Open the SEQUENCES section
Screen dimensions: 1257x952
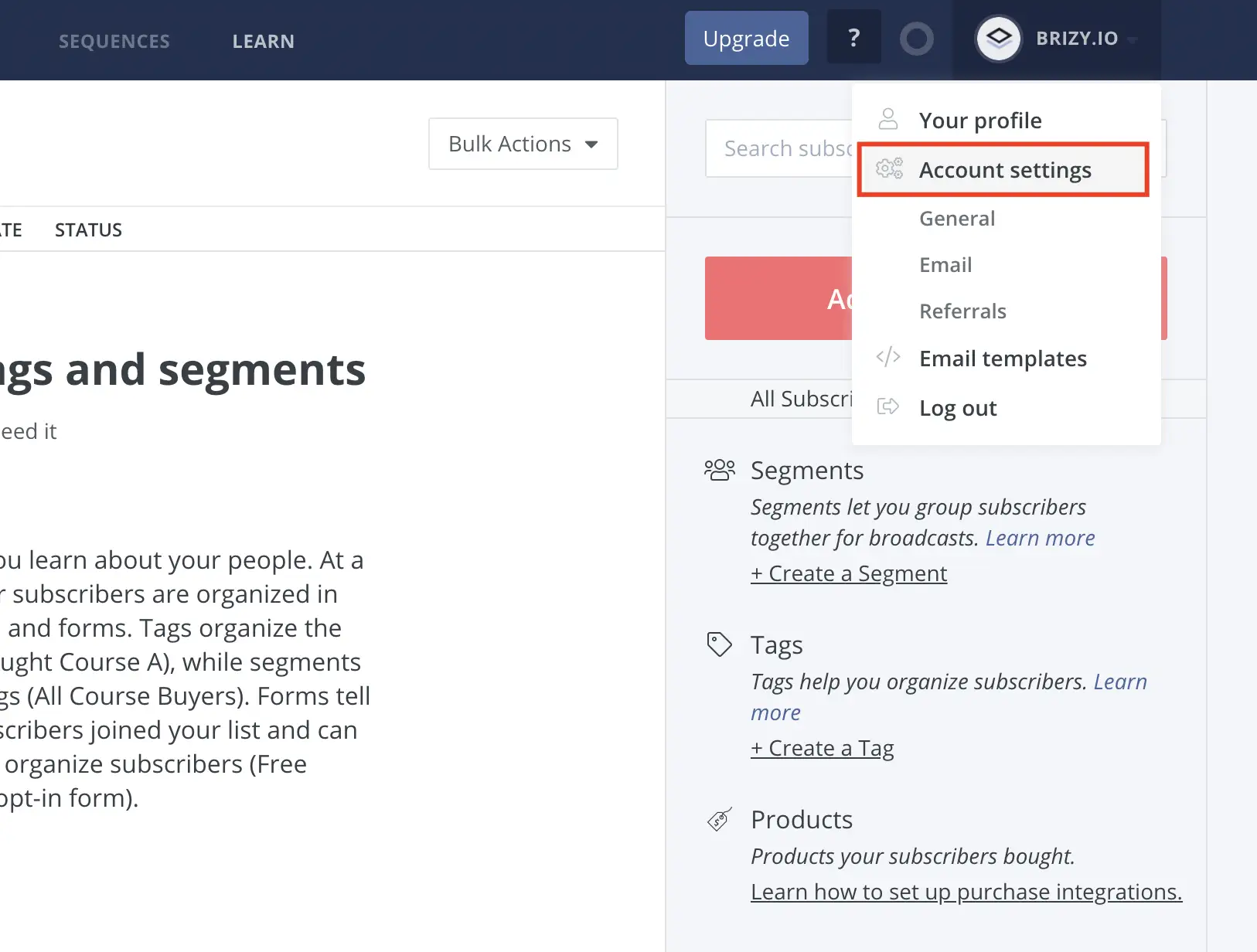click(114, 41)
